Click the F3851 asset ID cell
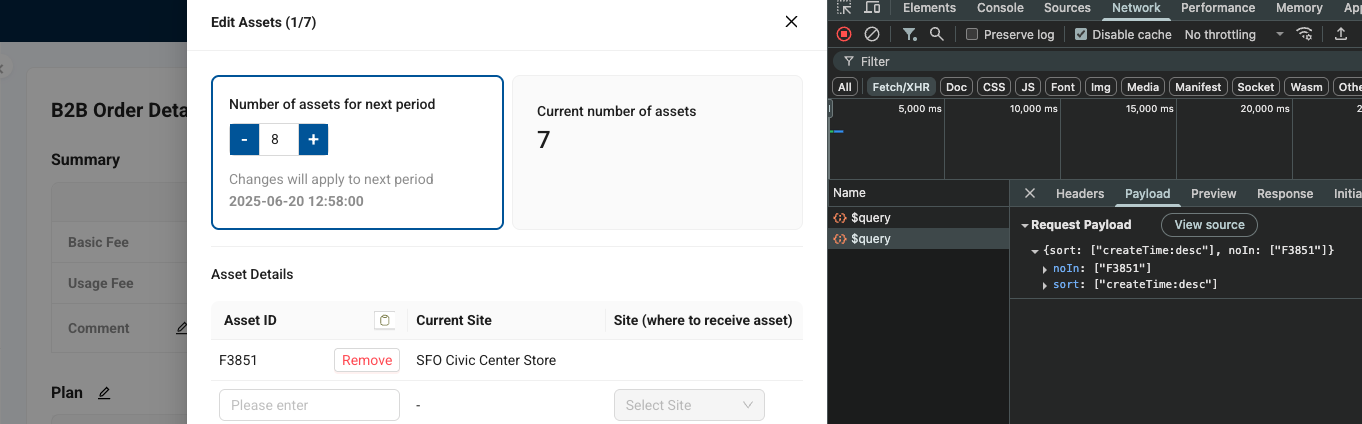 click(238, 360)
